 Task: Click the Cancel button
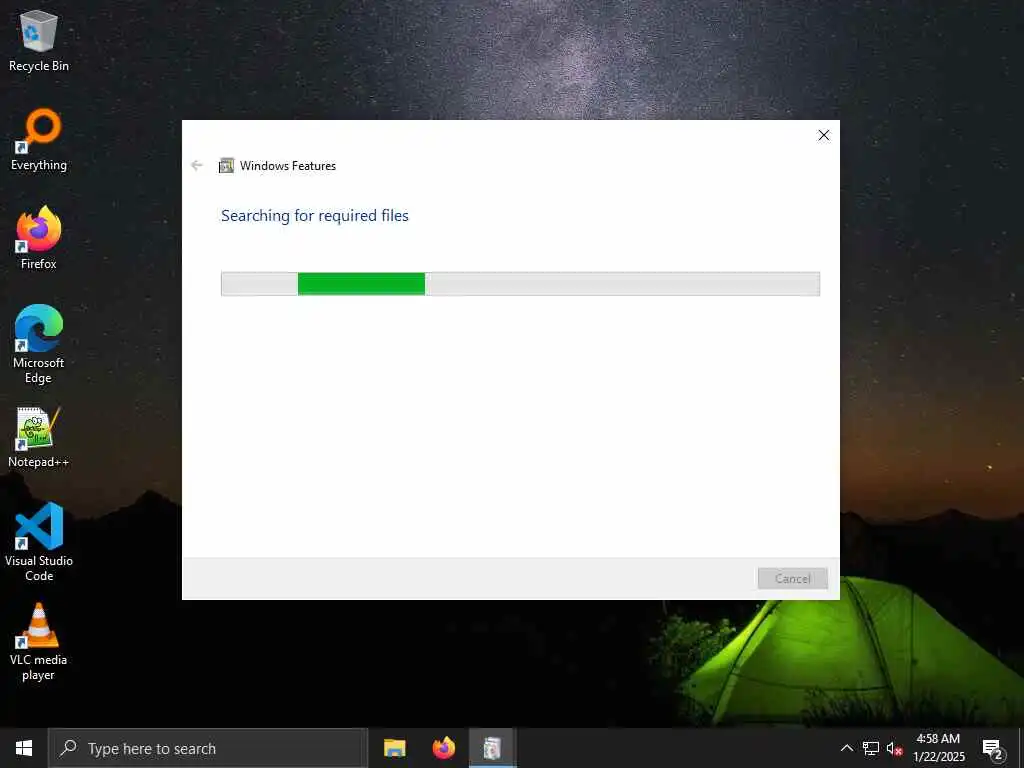[792, 579]
